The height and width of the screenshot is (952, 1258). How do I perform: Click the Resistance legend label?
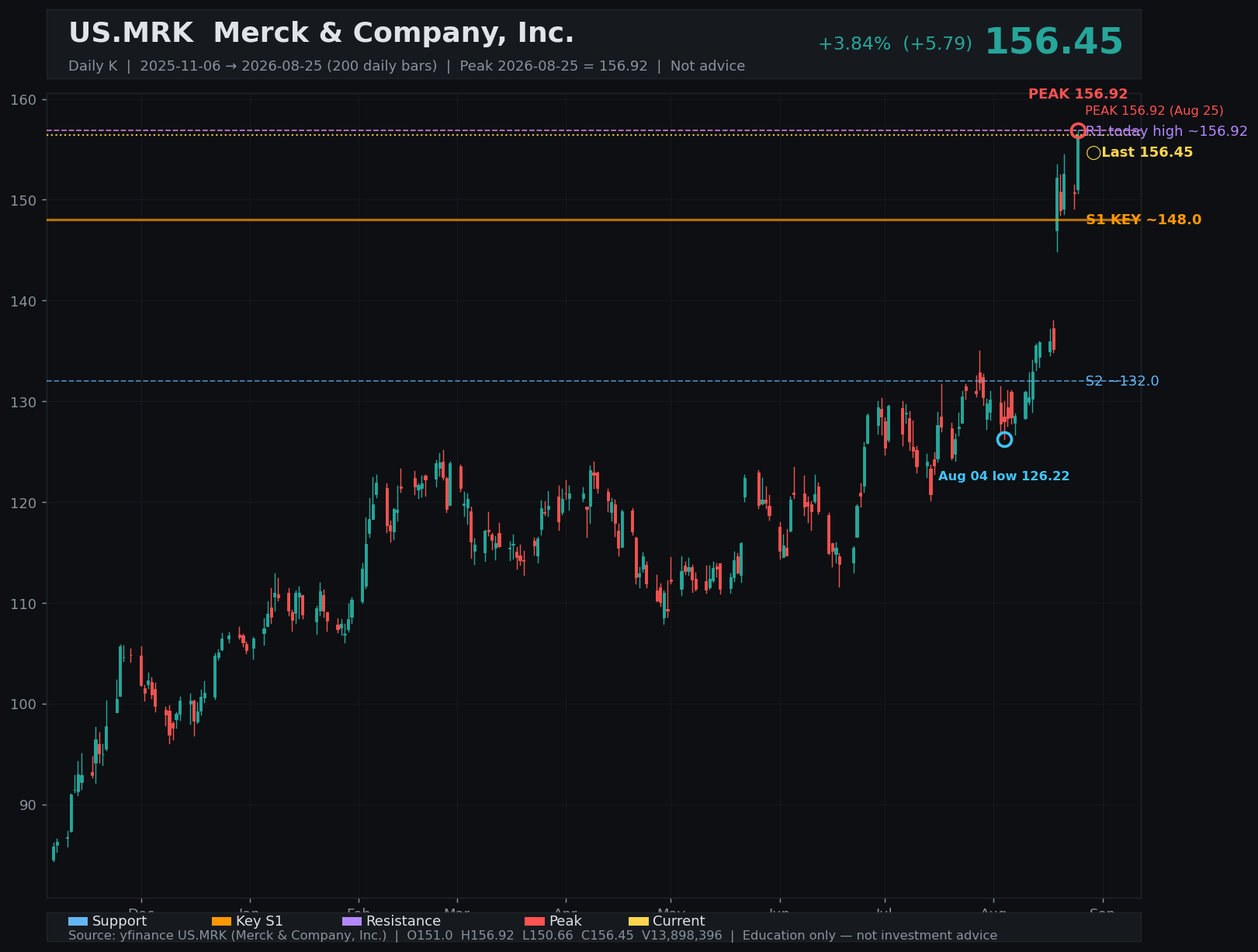click(x=404, y=921)
